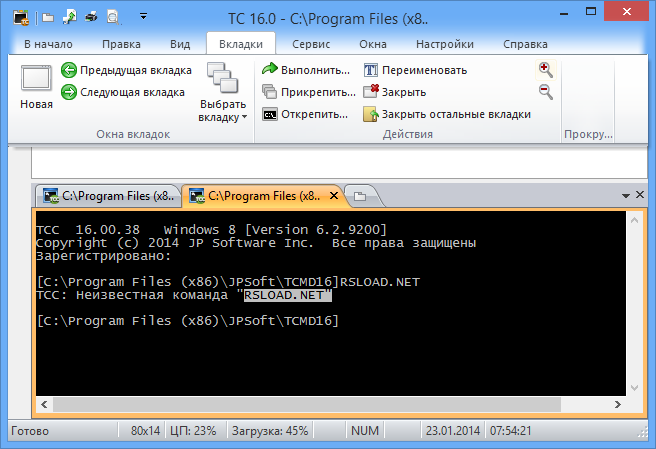
Task: Open the Справка ribbon tab
Action: tap(525, 44)
